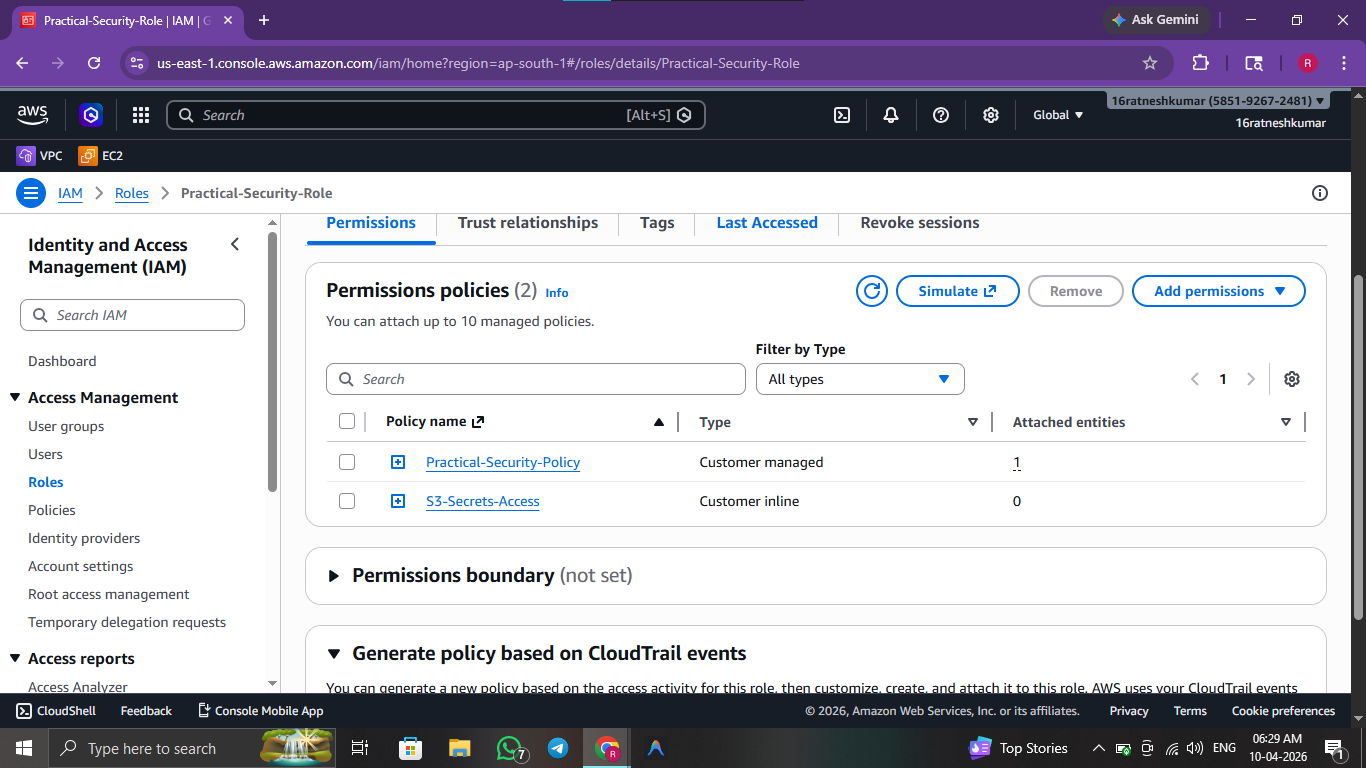Open the Windows Start menu
Image resolution: width=1366 pixels, height=768 pixels.
tap(24, 748)
